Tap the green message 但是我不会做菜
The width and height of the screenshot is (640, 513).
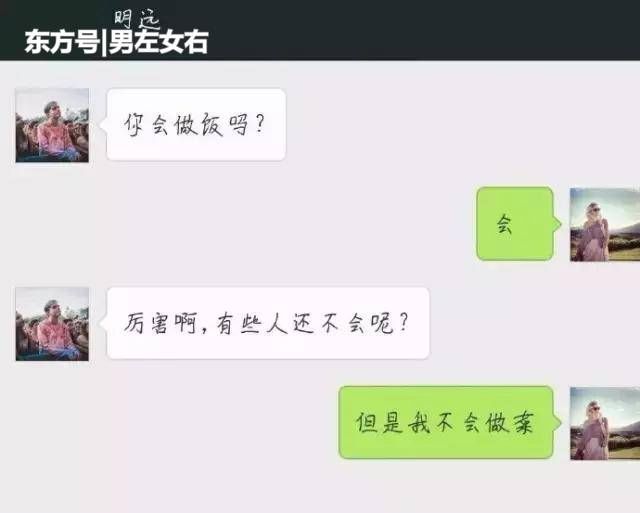click(x=446, y=422)
